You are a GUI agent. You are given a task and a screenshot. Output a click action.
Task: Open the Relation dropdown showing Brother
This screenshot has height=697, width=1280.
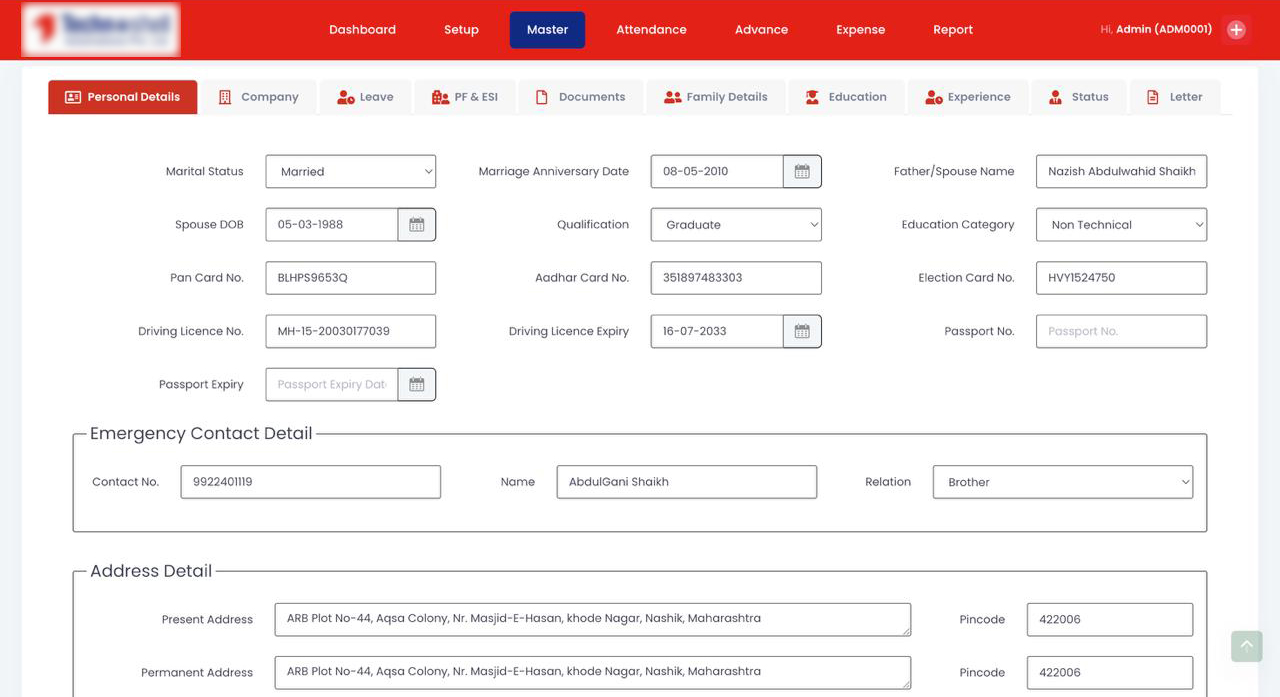click(1062, 481)
